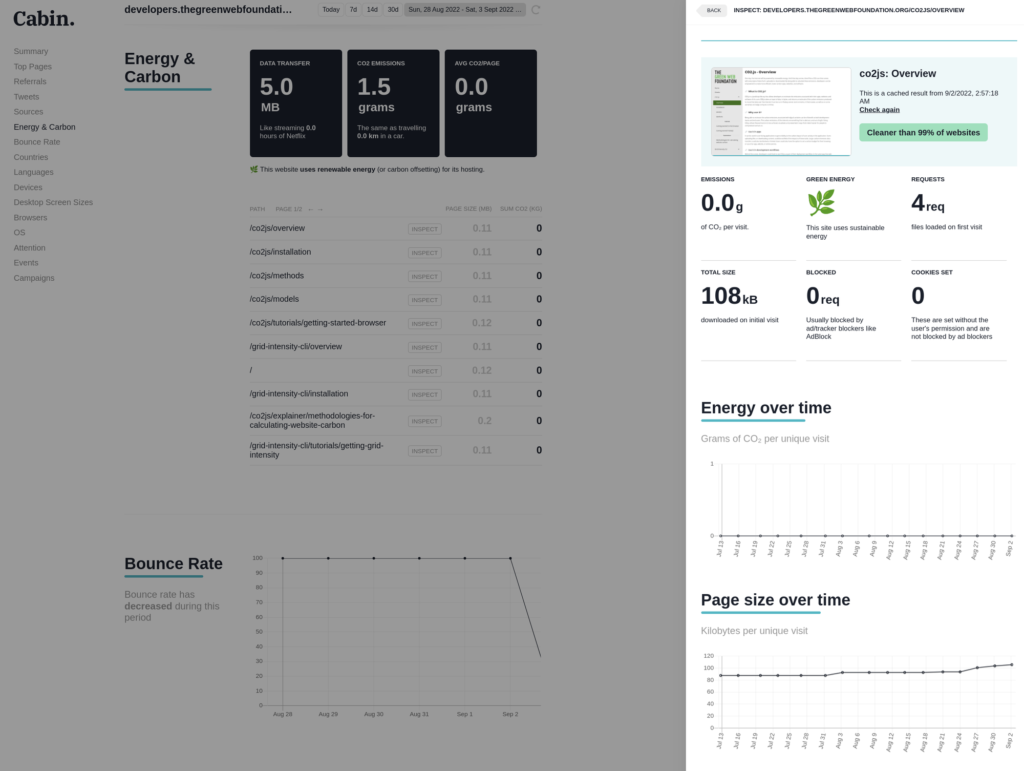Open Countries in the sidebar
The width and height of the screenshot is (1024, 771).
click(x=31, y=157)
